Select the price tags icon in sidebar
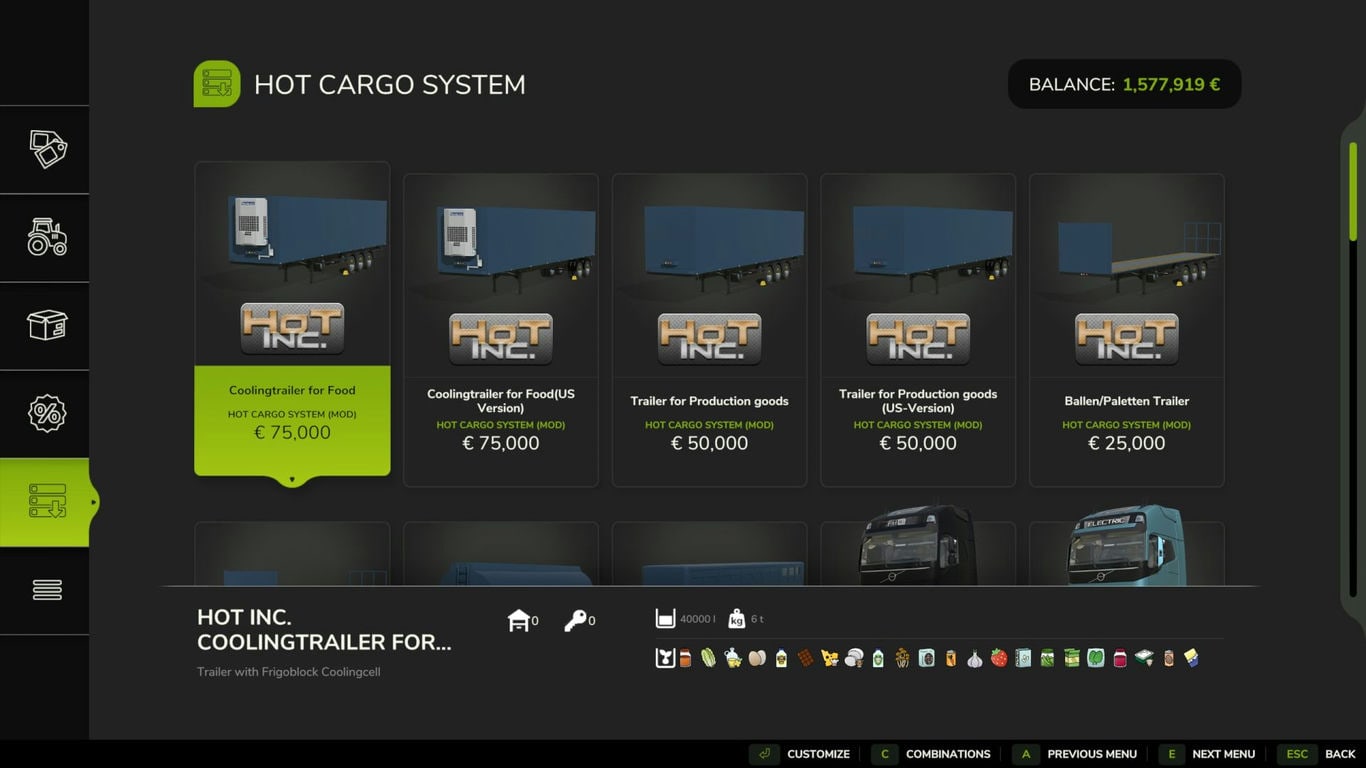Image resolution: width=1366 pixels, height=768 pixels. [46, 149]
